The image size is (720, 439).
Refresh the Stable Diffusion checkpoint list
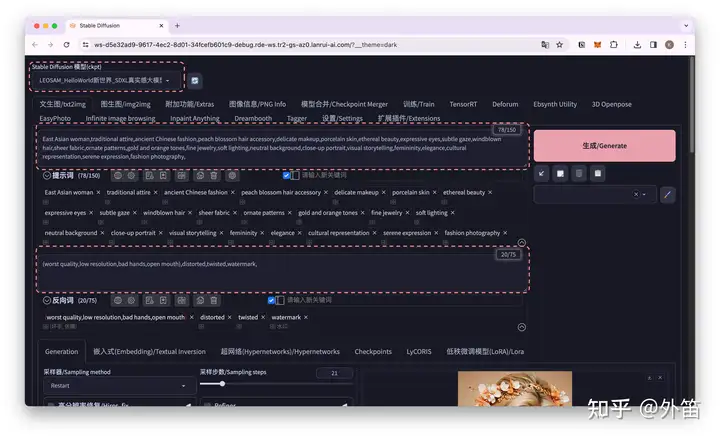click(195, 81)
